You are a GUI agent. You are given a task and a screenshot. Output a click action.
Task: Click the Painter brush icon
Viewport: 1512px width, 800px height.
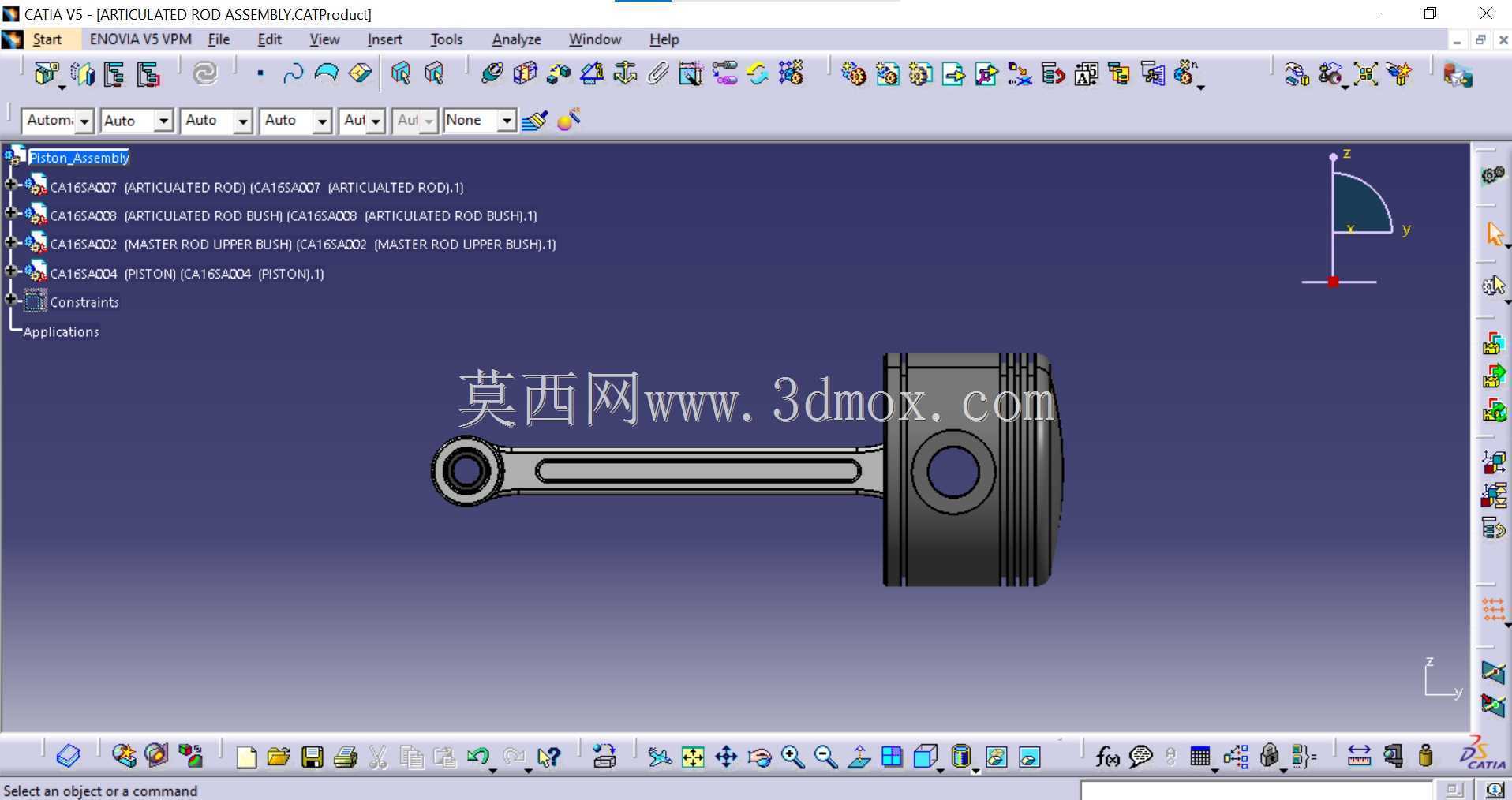(534, 121)
